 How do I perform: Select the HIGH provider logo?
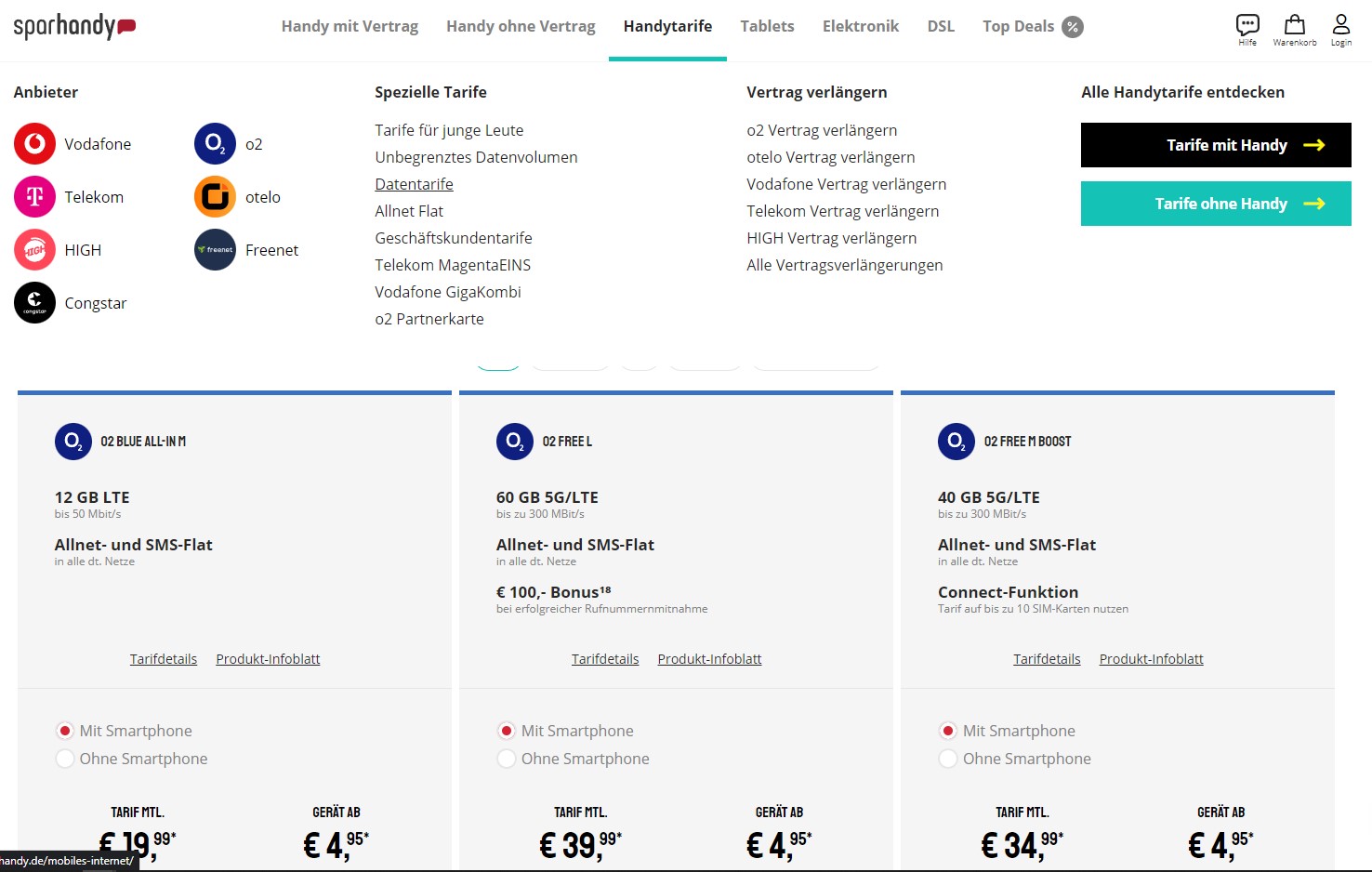click(x=35, y=250)
